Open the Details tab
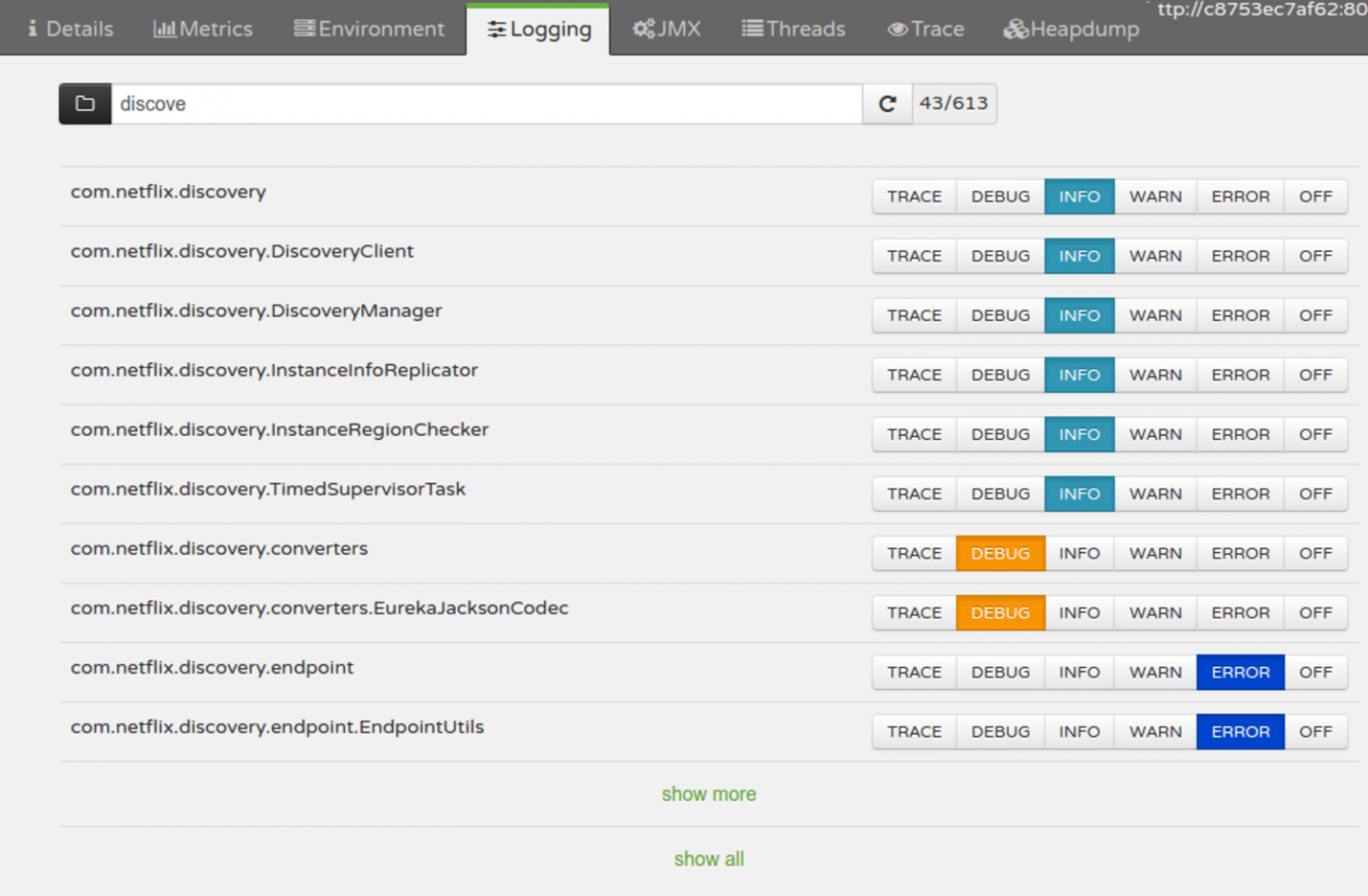The image size is (1368, 896). 70,29
